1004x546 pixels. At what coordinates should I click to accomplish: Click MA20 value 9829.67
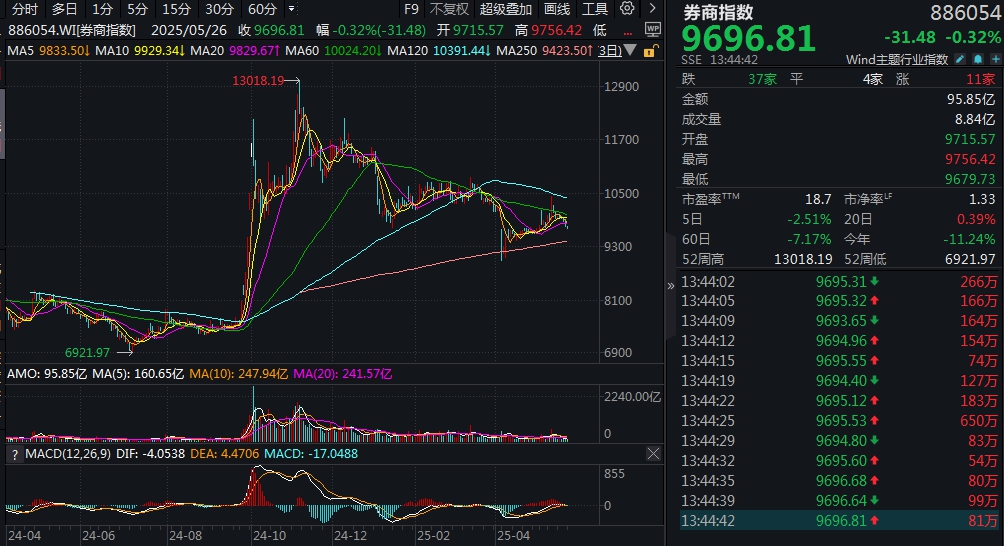[x=254, y=50]
